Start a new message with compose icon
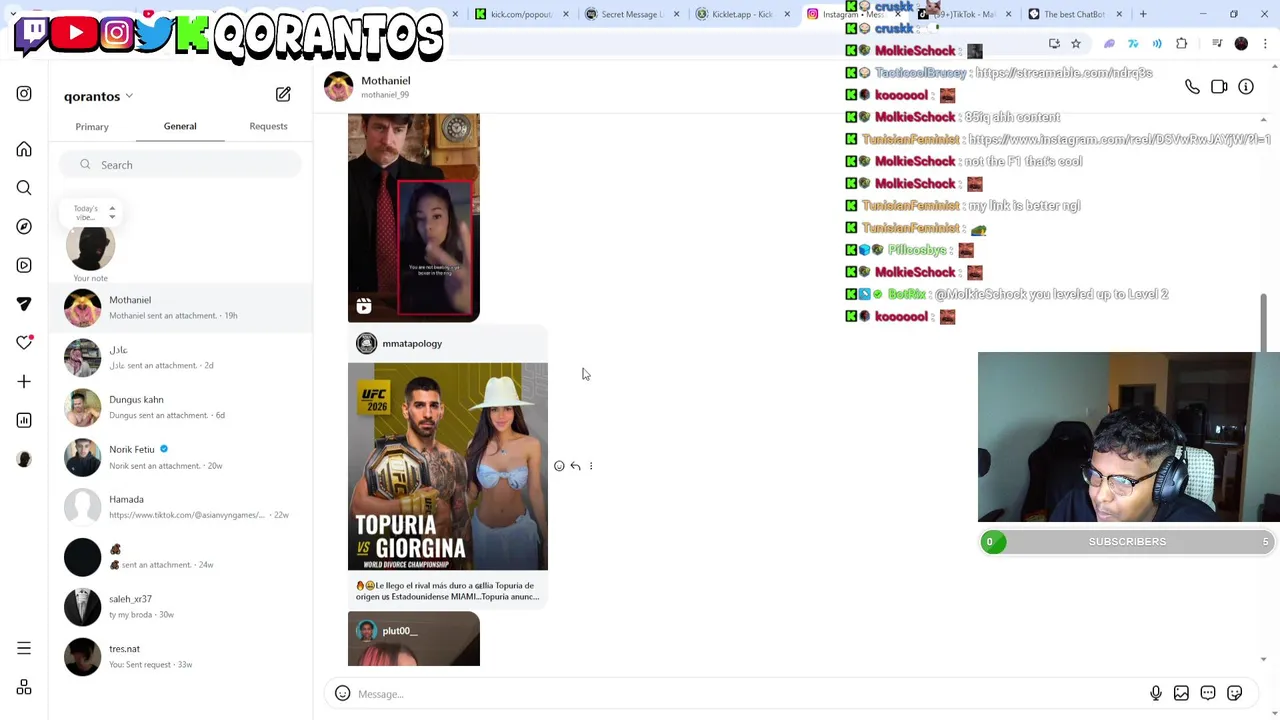Viewport: 1280px width, 720px height. [x=283, y=94]
